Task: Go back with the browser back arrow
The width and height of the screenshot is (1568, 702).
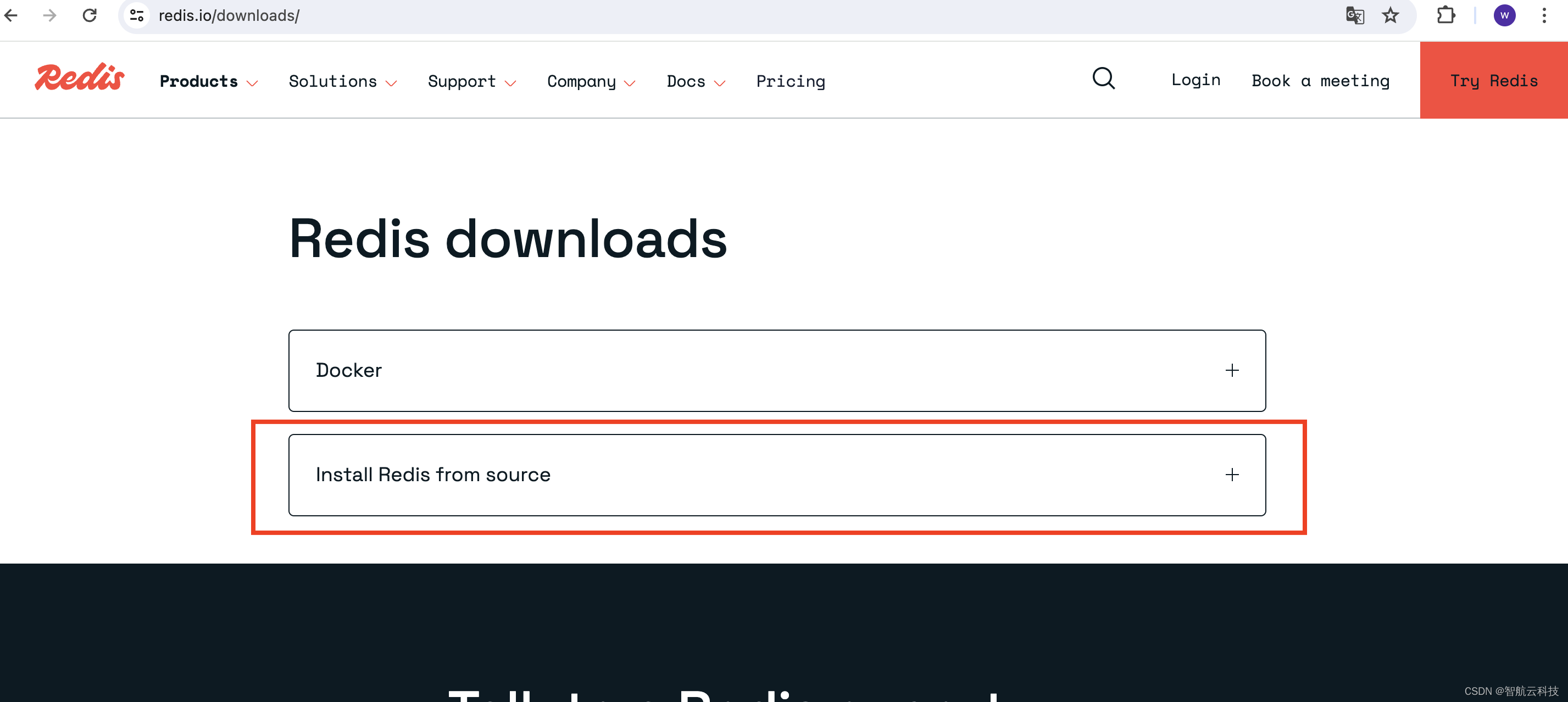Action: [12, 15]
